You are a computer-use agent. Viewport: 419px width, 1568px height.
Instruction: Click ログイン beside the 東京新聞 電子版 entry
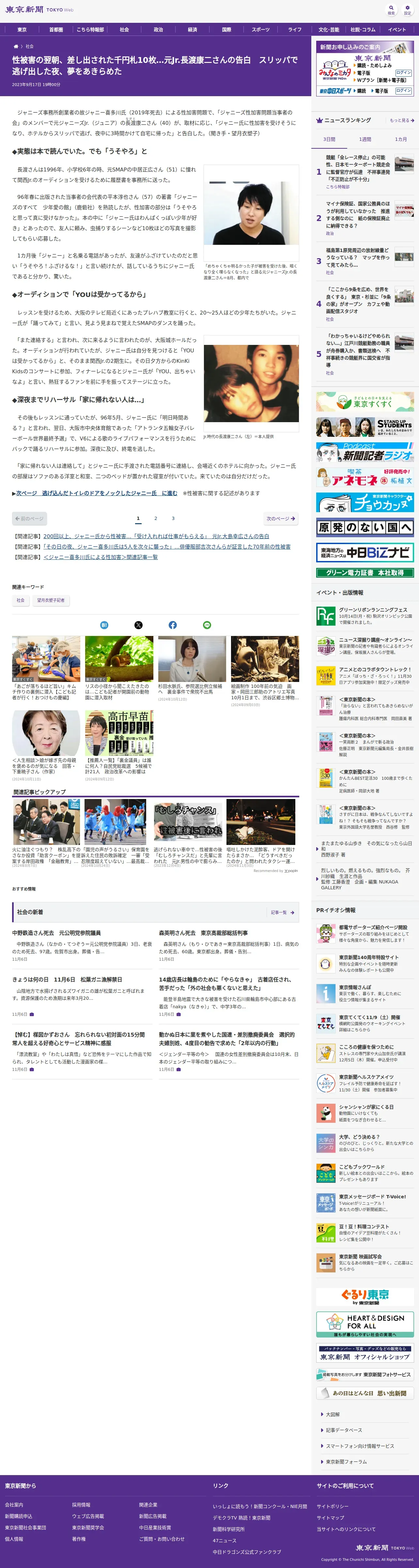point(403,72)
